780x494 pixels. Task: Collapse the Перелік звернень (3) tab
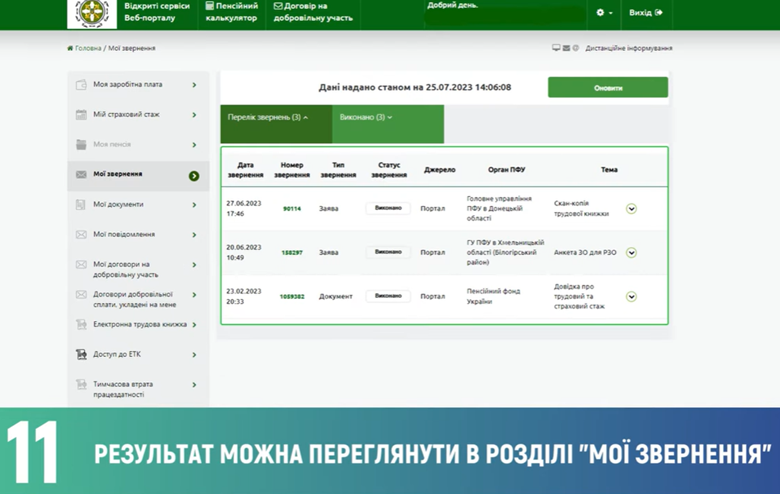pyautogui.click(x=267, y=117)
